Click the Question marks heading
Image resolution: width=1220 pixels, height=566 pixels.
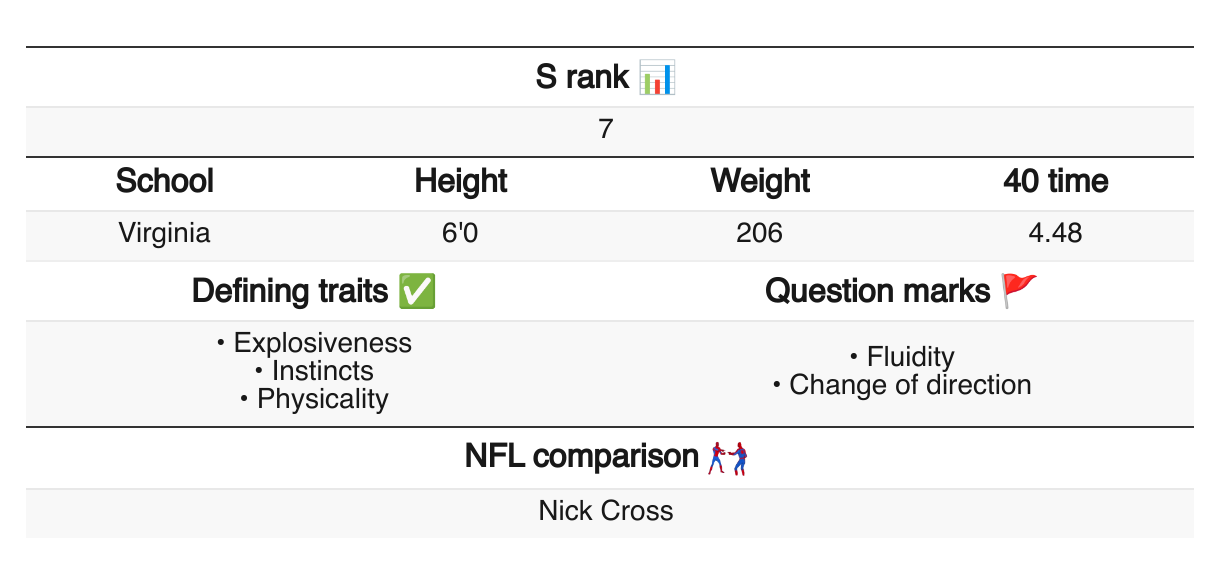[878, 292]
